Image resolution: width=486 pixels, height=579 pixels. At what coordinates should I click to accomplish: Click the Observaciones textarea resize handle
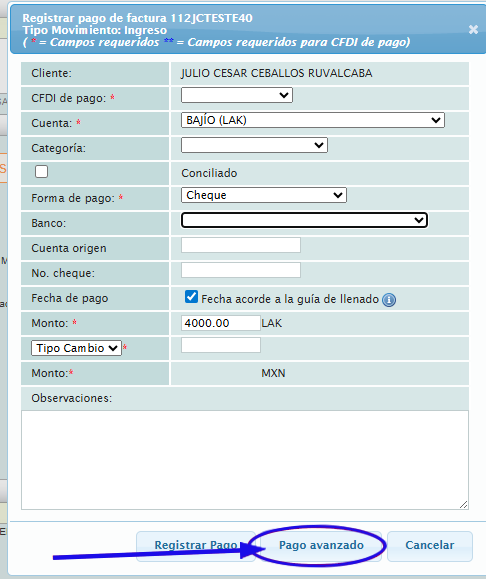pyautogui.click(x=463, y=504)
